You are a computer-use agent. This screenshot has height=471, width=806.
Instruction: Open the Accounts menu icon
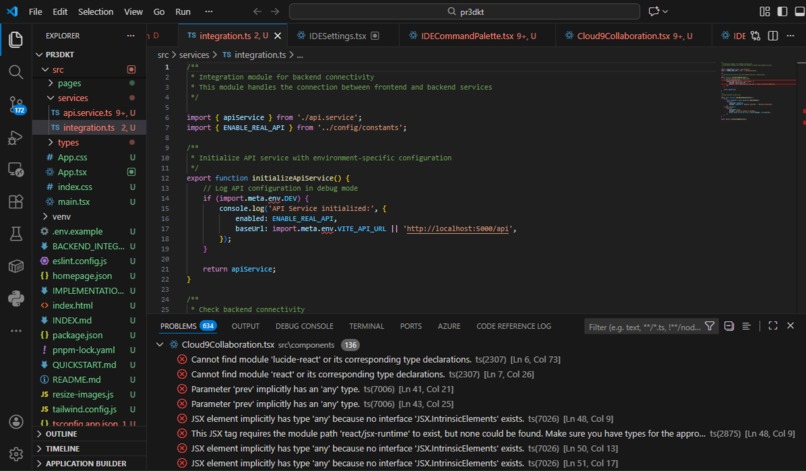tap(16, 422)
